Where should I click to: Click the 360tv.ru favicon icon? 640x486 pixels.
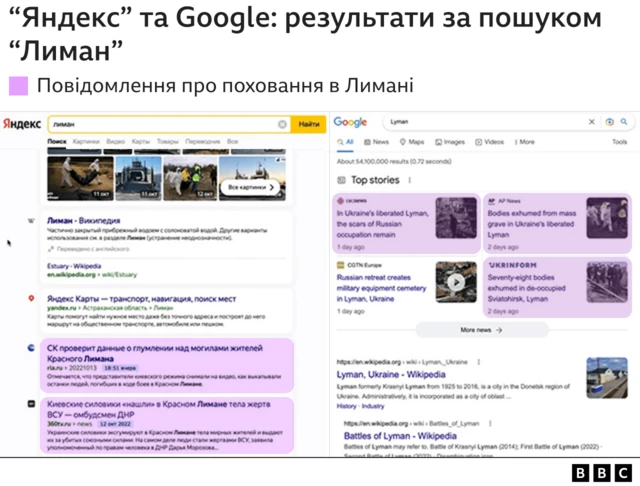coord(31,404)
